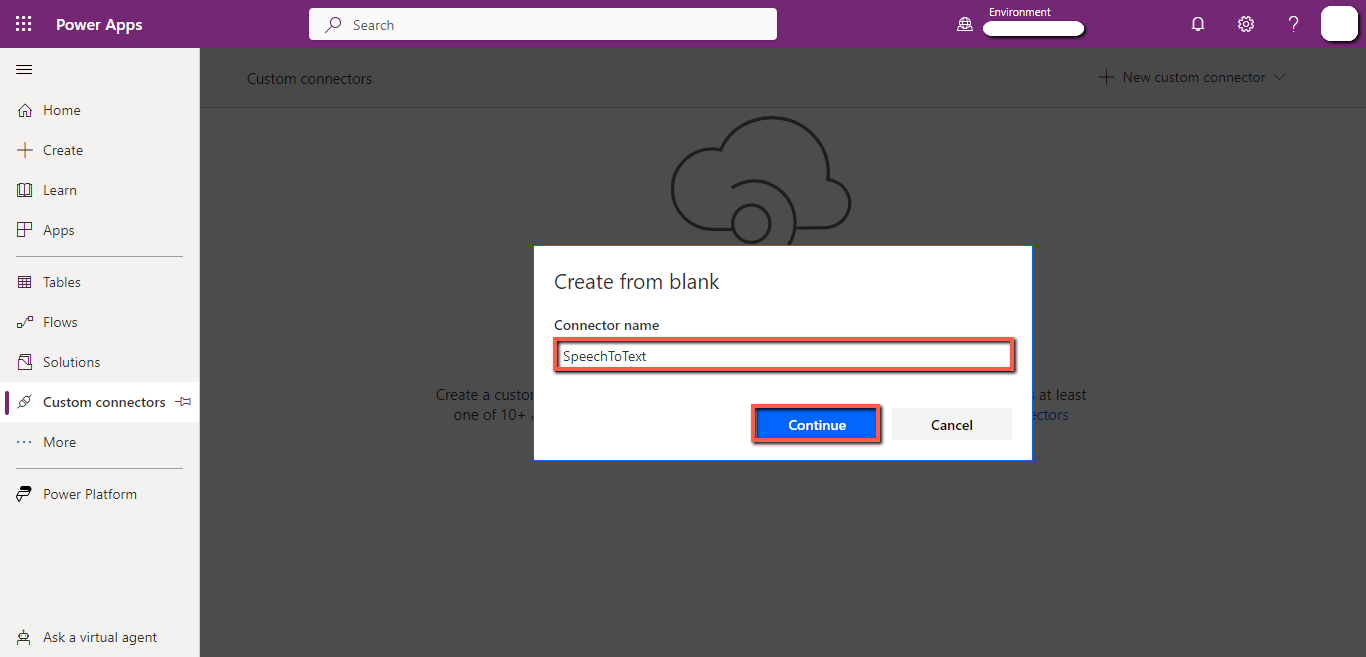The width and height of the screenshot is (1366, 657).
Task: Unpin Custom connectors using pin icon
Action: [x=182, y=402]
